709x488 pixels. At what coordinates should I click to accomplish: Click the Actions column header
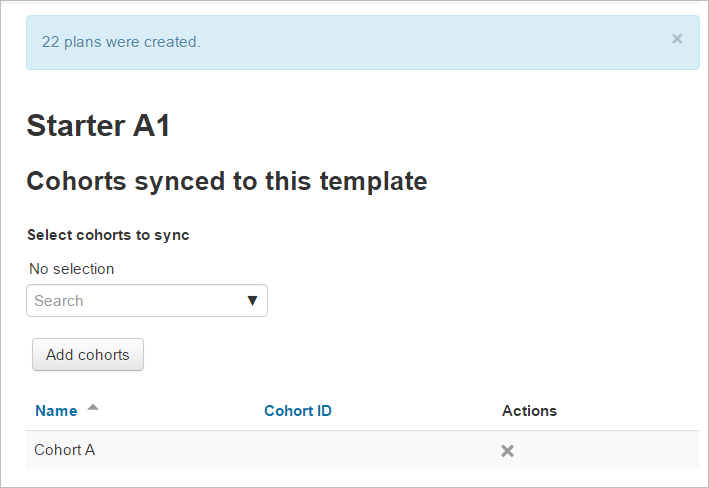tap(529, 411)
